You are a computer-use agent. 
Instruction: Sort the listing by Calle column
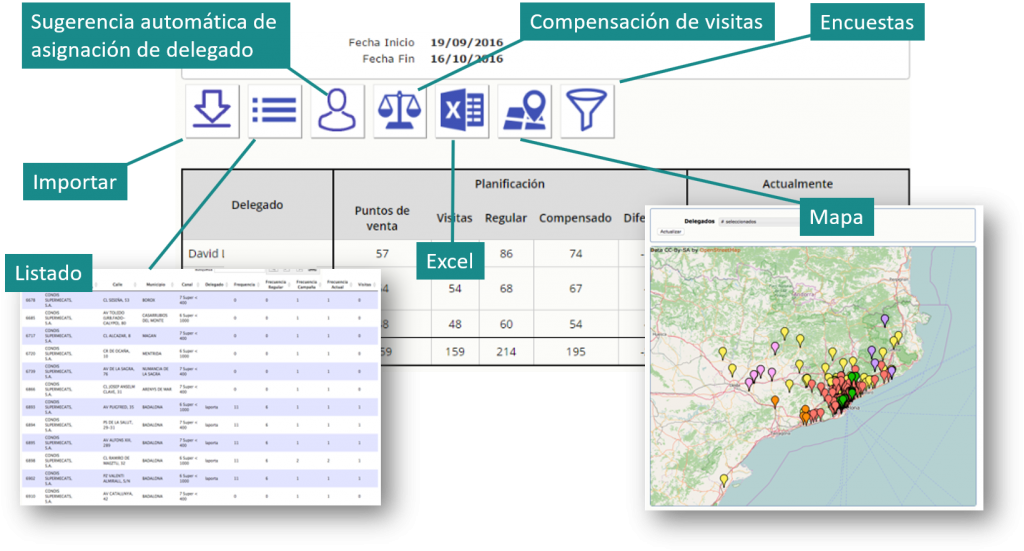[117, 284]
